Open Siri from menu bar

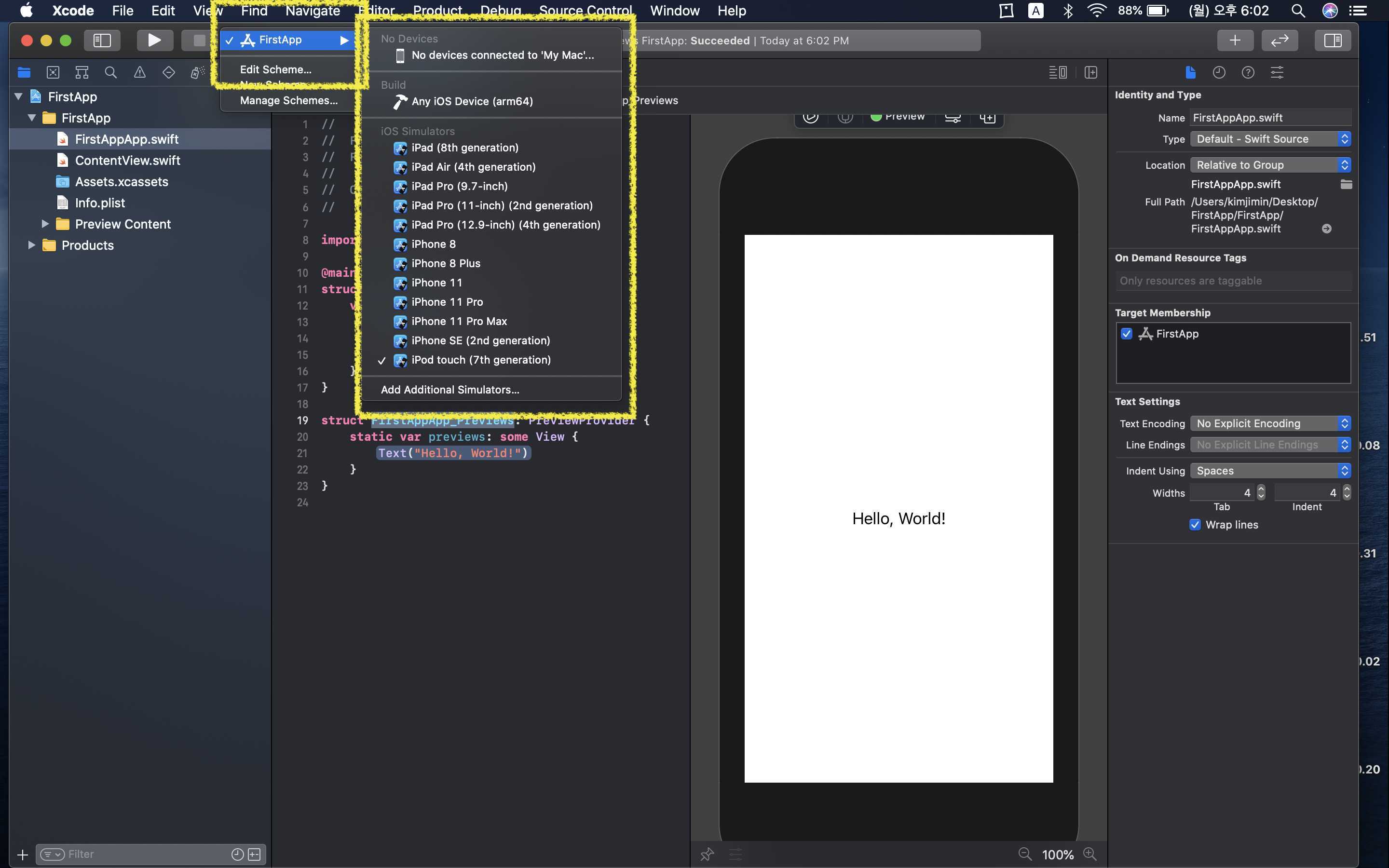(1330, 11)
